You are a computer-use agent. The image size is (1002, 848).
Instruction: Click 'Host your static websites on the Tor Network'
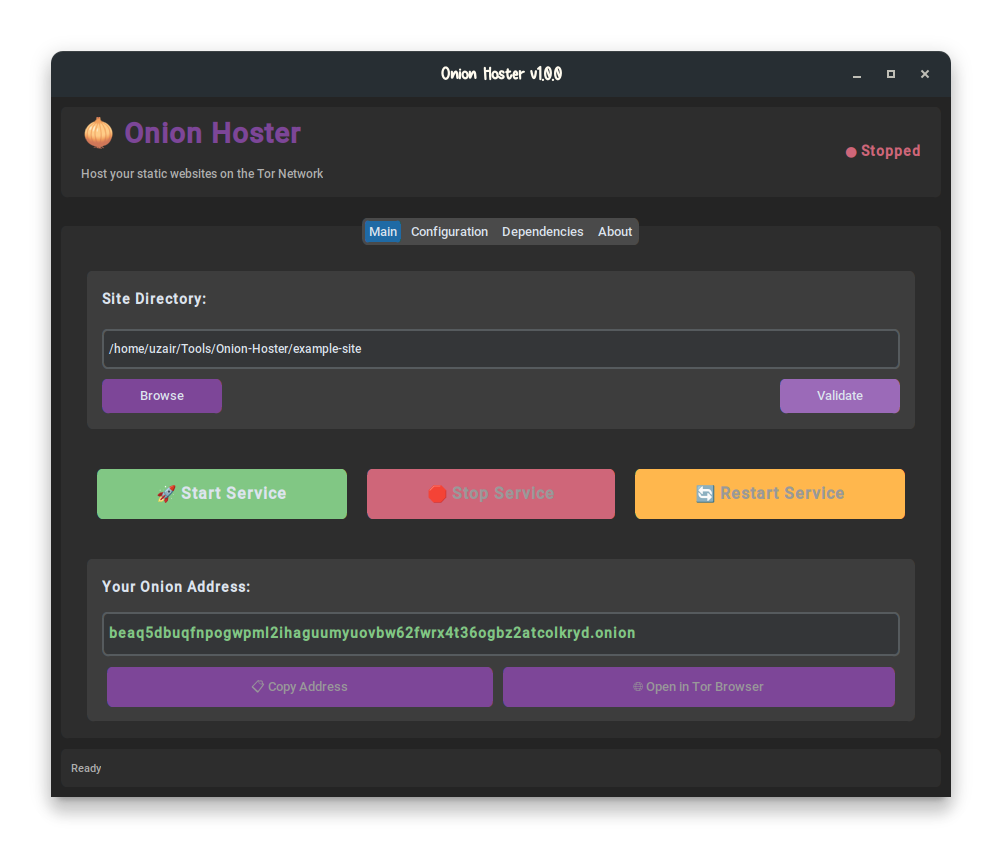pyautogui.click(x=202, y=174)
